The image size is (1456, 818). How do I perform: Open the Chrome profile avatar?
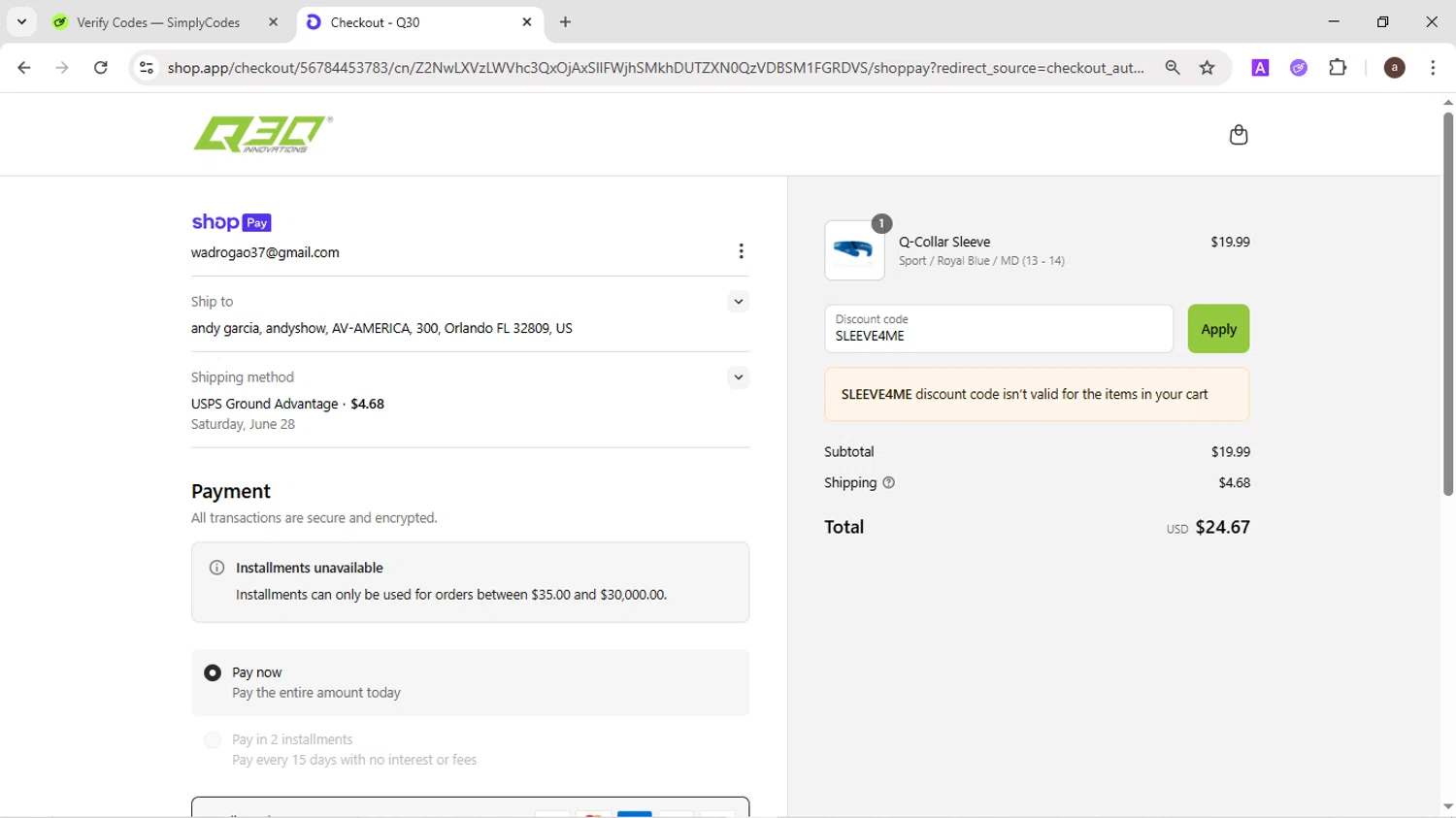coord(1394,68)
